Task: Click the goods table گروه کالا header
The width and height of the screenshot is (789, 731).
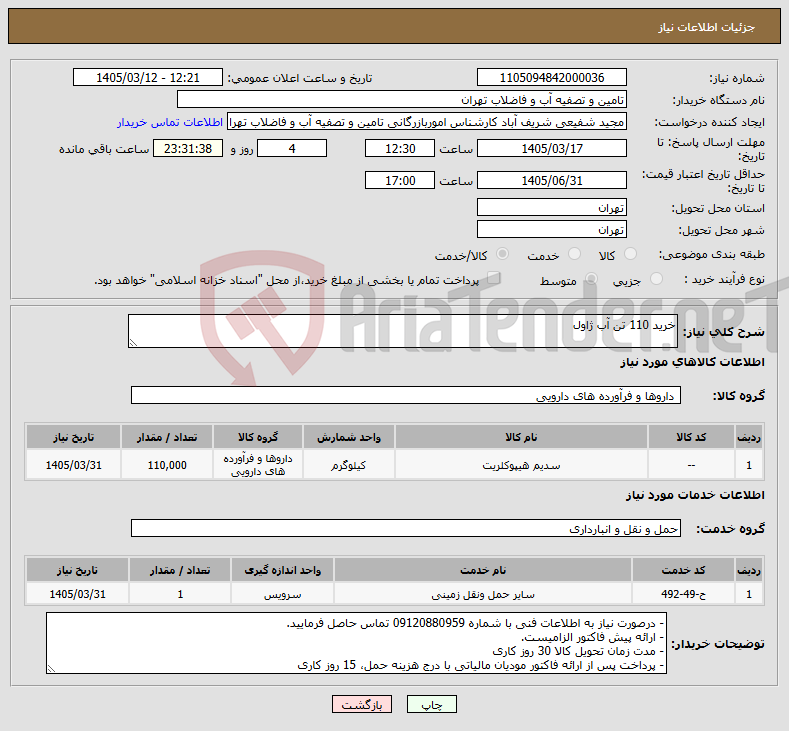Action: point(258,437)
